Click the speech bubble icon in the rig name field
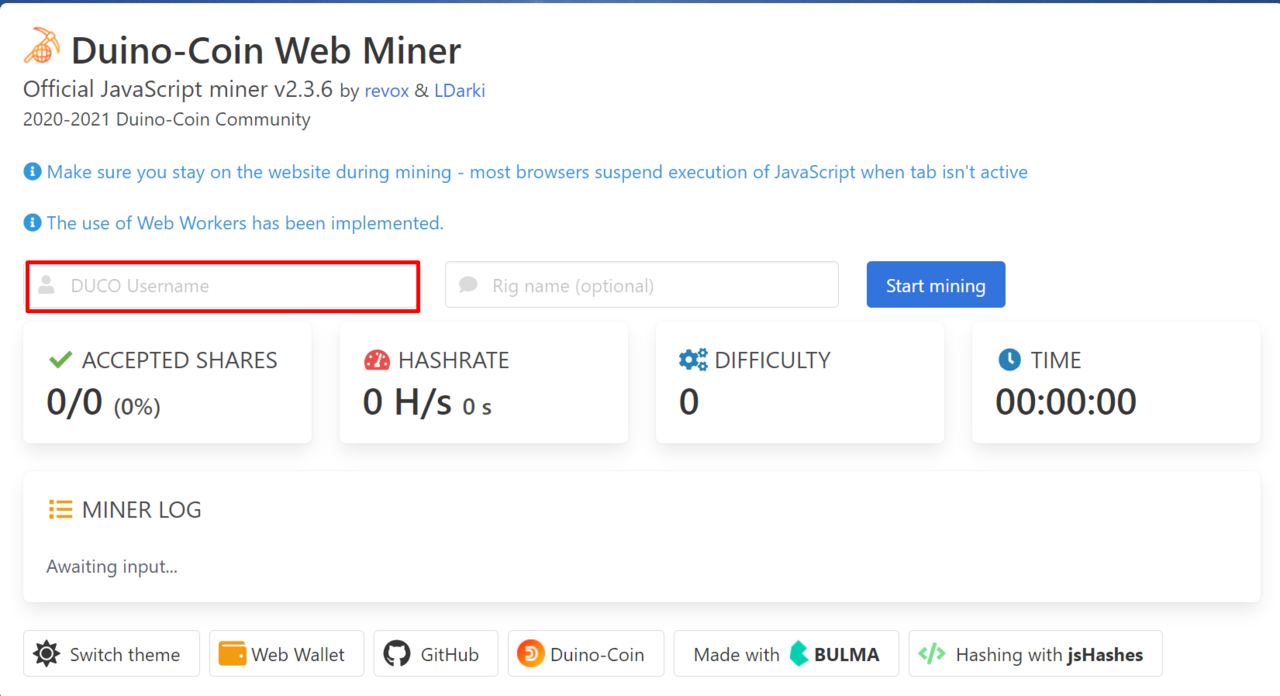Image resolution: width=1280 pixels, height=696 pixels. 468,285
